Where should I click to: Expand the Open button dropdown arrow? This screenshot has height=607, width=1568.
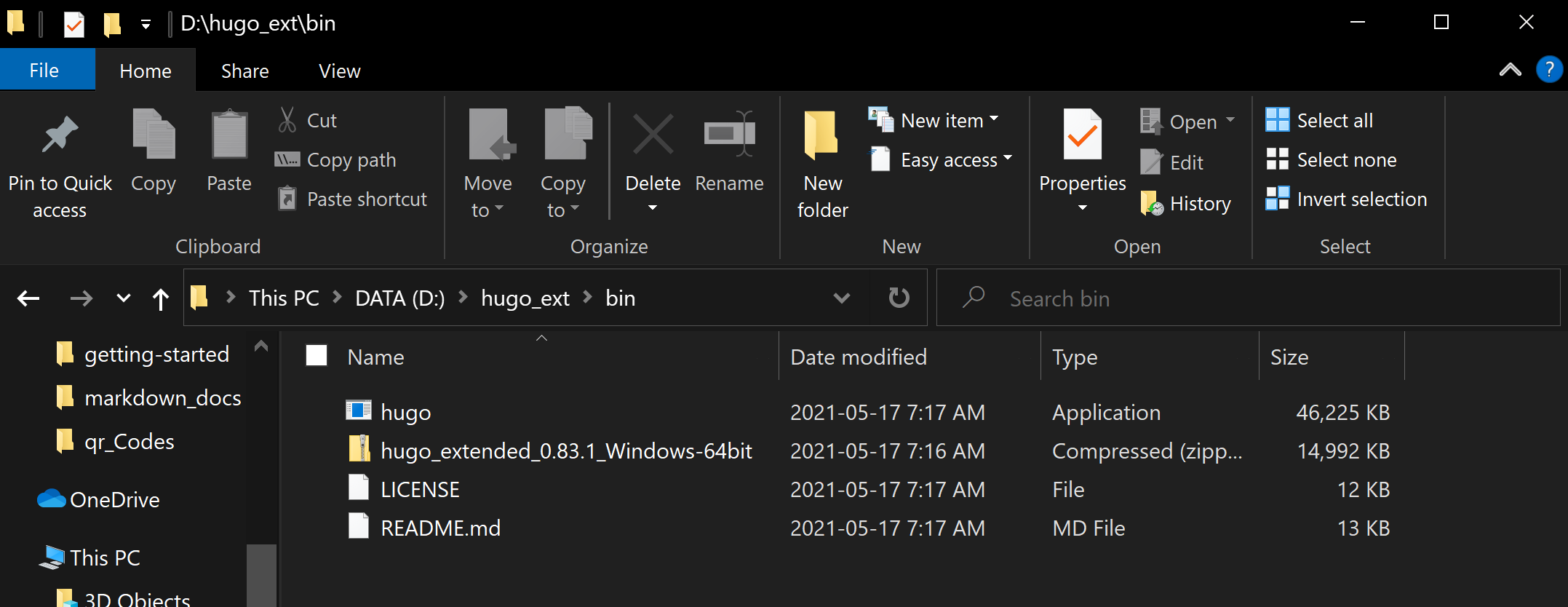pos(1230,120)
